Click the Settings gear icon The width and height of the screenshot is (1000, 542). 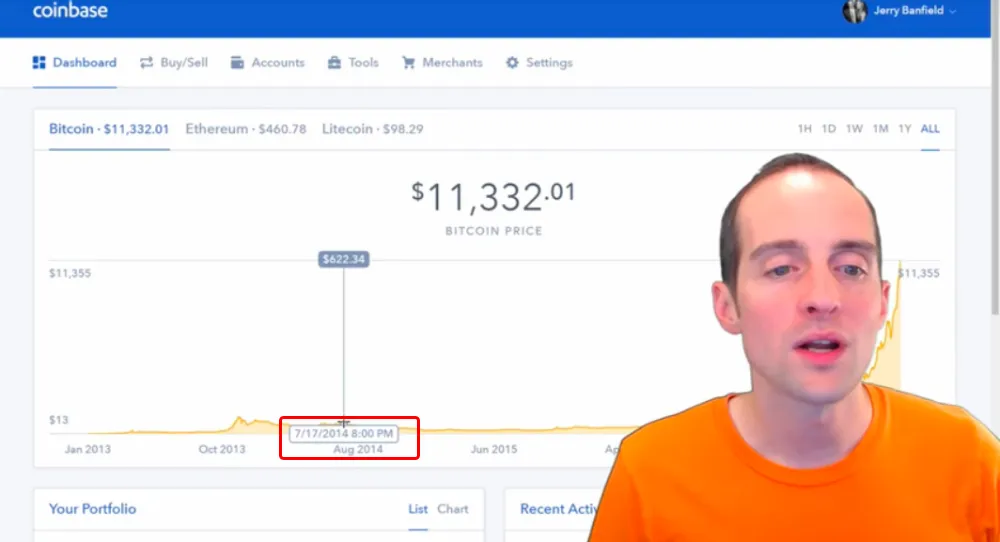512,62
